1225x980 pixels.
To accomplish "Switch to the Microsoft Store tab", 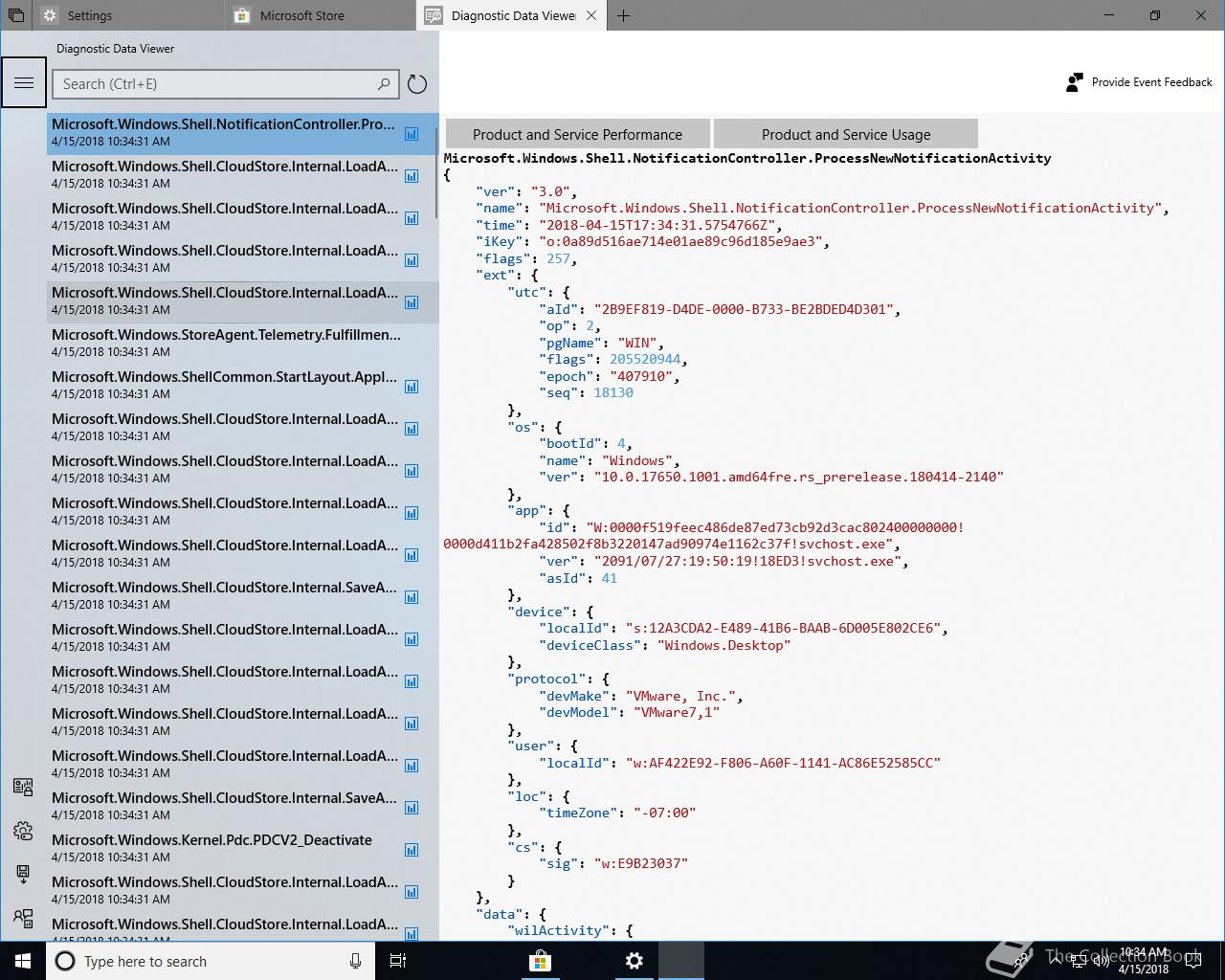I will (323, 15).
